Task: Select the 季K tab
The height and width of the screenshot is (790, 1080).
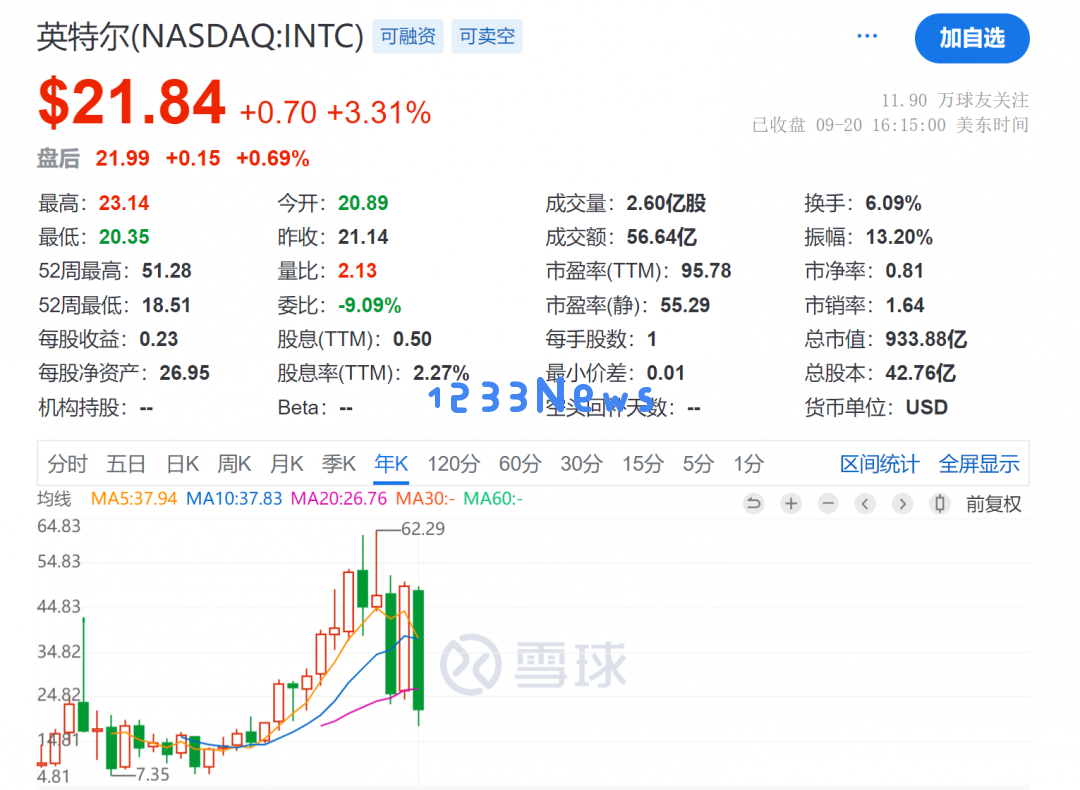Action: point(339,464)
